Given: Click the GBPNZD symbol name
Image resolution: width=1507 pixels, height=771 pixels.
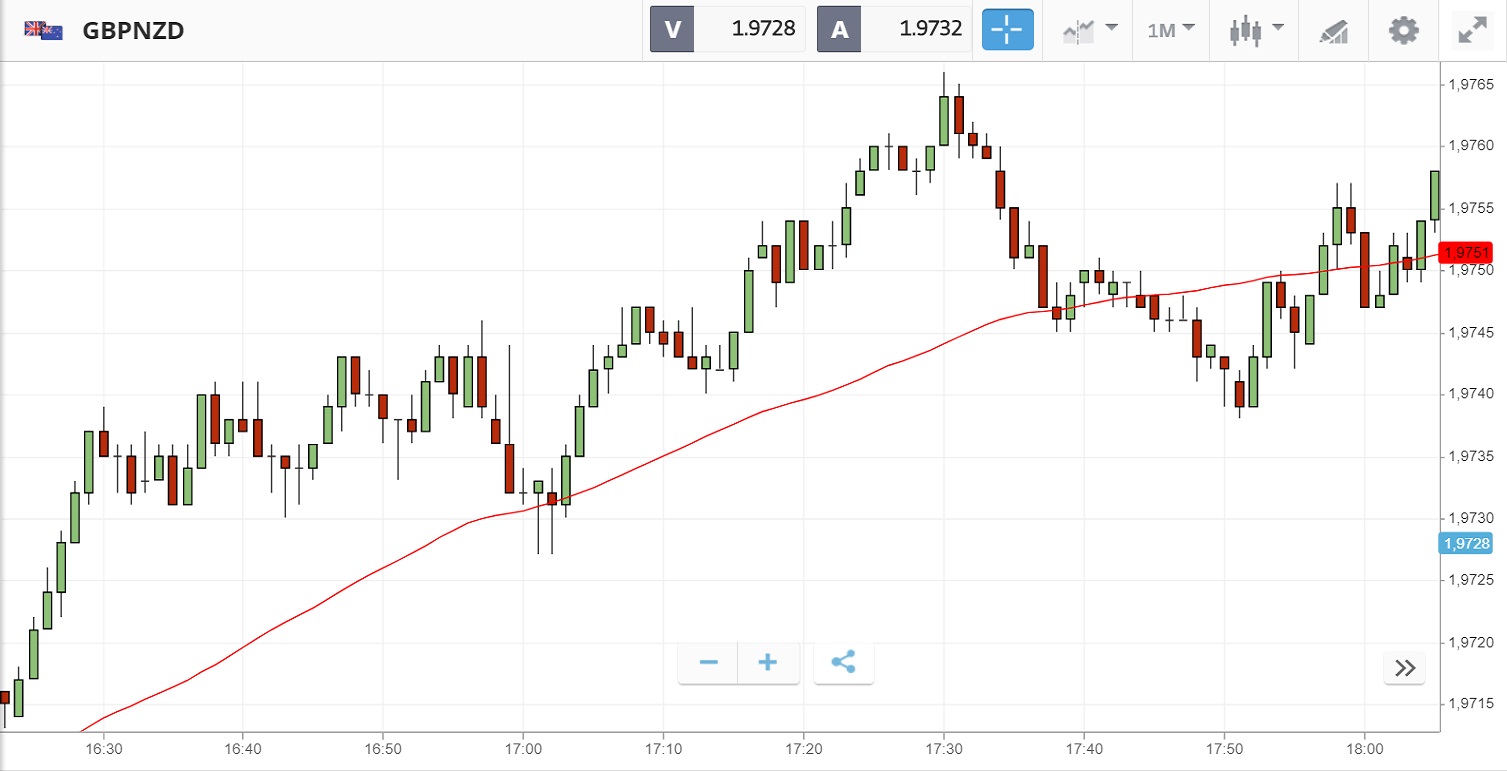Looking at the screenshot, I should 133,30.
